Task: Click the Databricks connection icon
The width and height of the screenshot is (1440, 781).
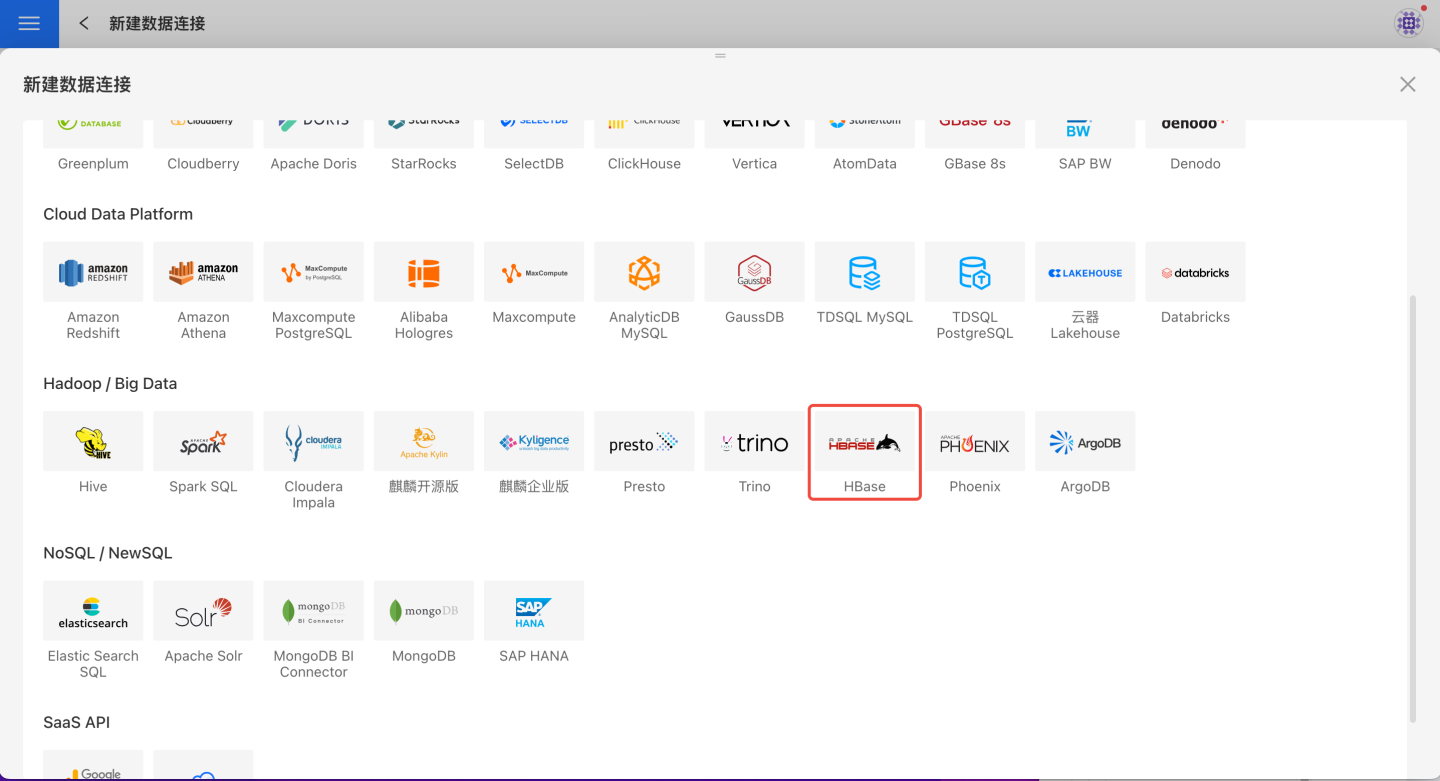Action: point(1195,272)
